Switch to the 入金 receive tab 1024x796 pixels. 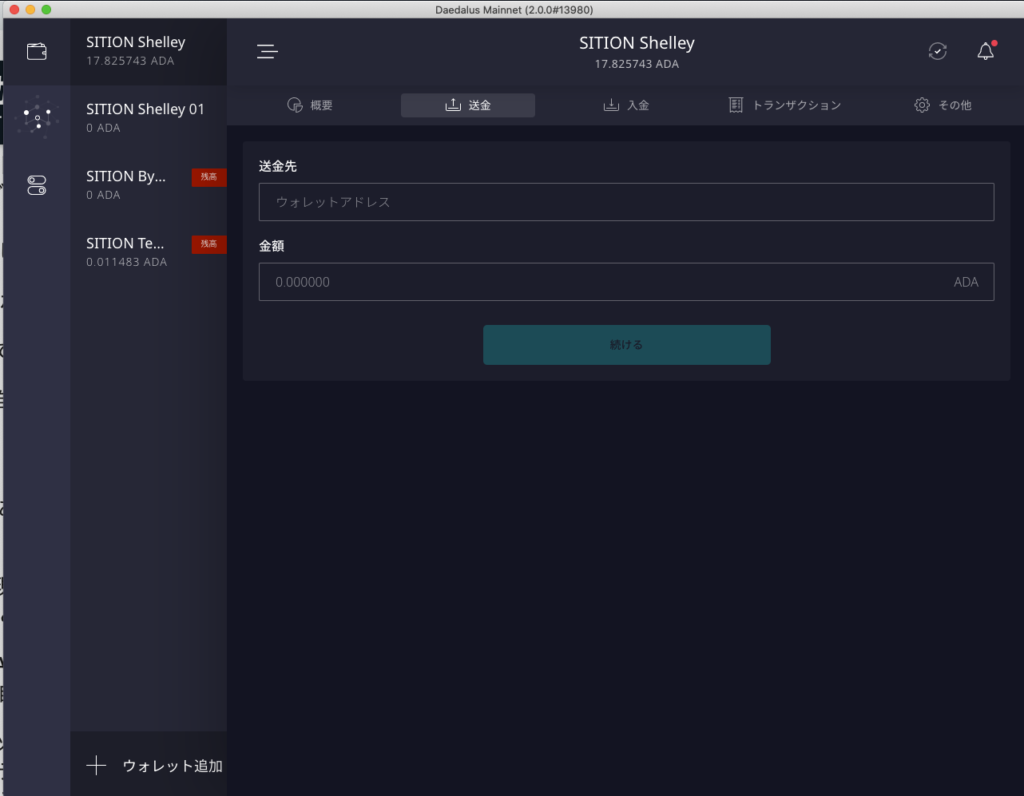tap(627, 105)
